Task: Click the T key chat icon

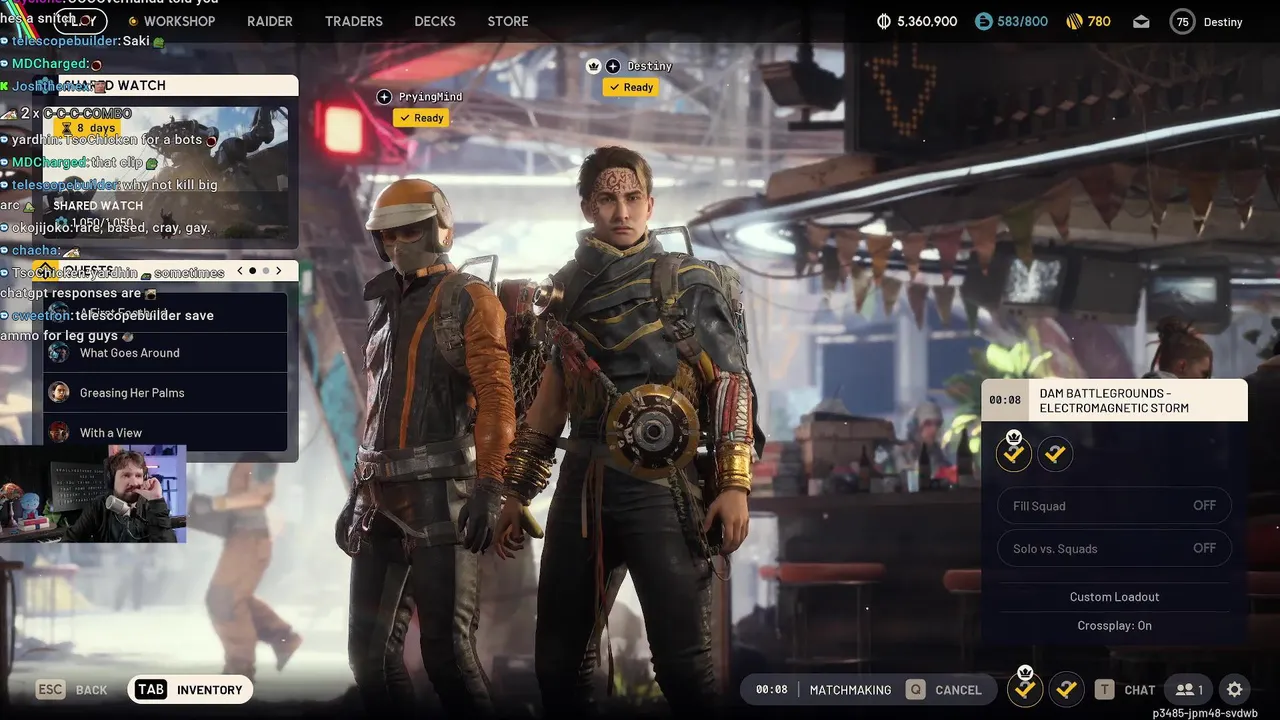Action: [x=1104, y=689]
